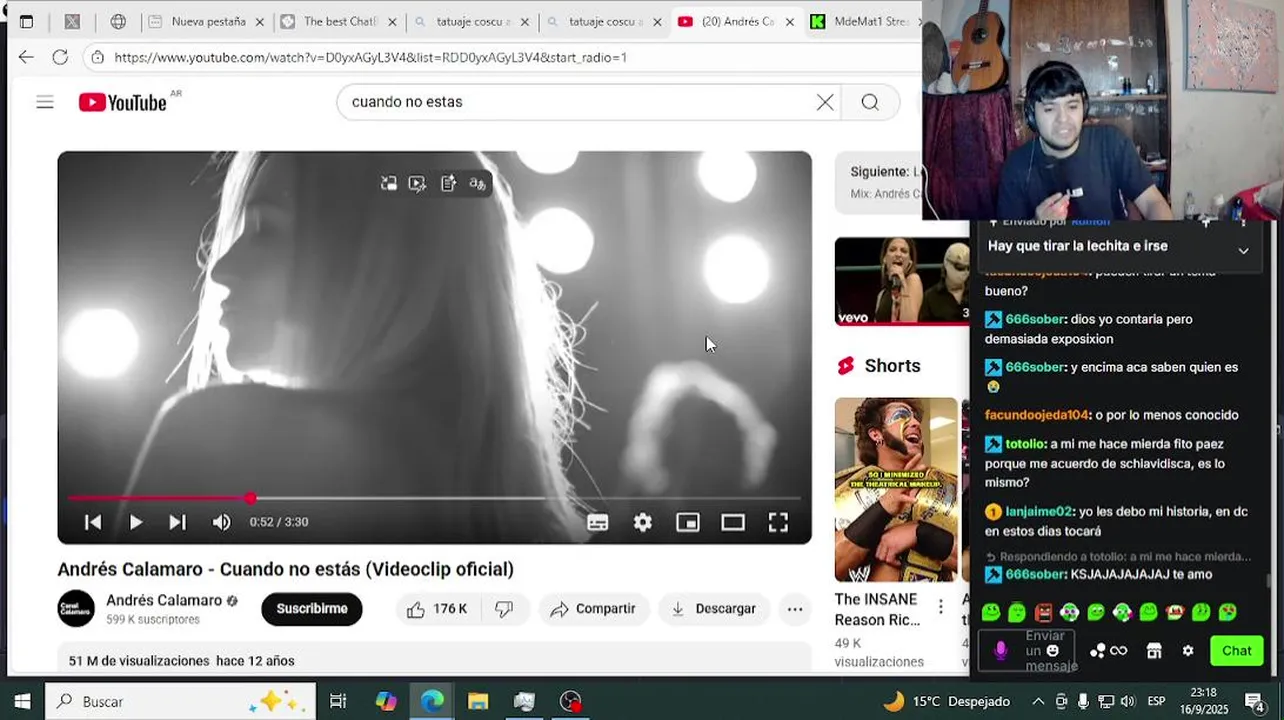Click the chat microphone icon
Viewport: 1284px width, 720px height.
point(1000,651)
